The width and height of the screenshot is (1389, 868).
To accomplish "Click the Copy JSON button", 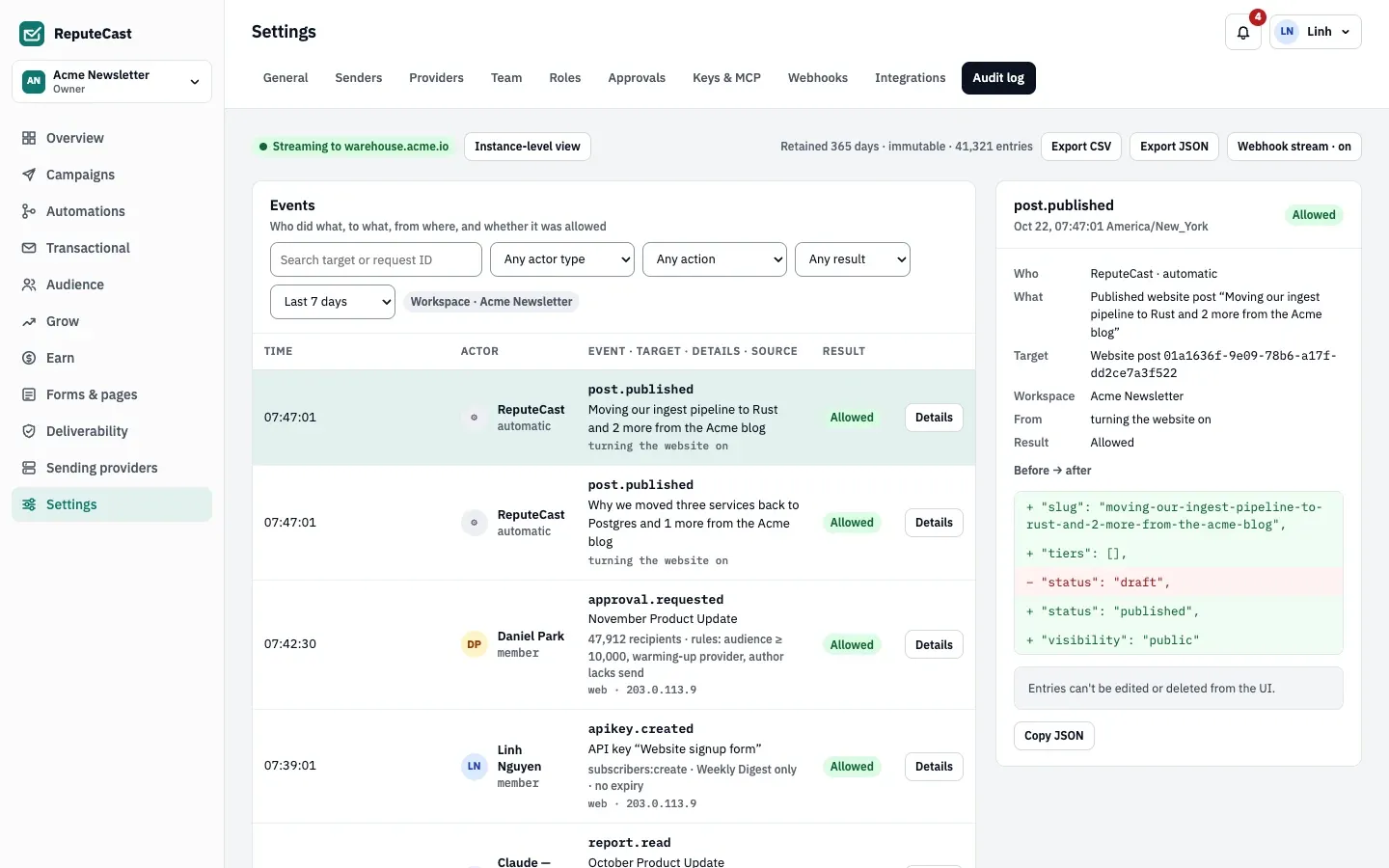I will coord(1053,736).
